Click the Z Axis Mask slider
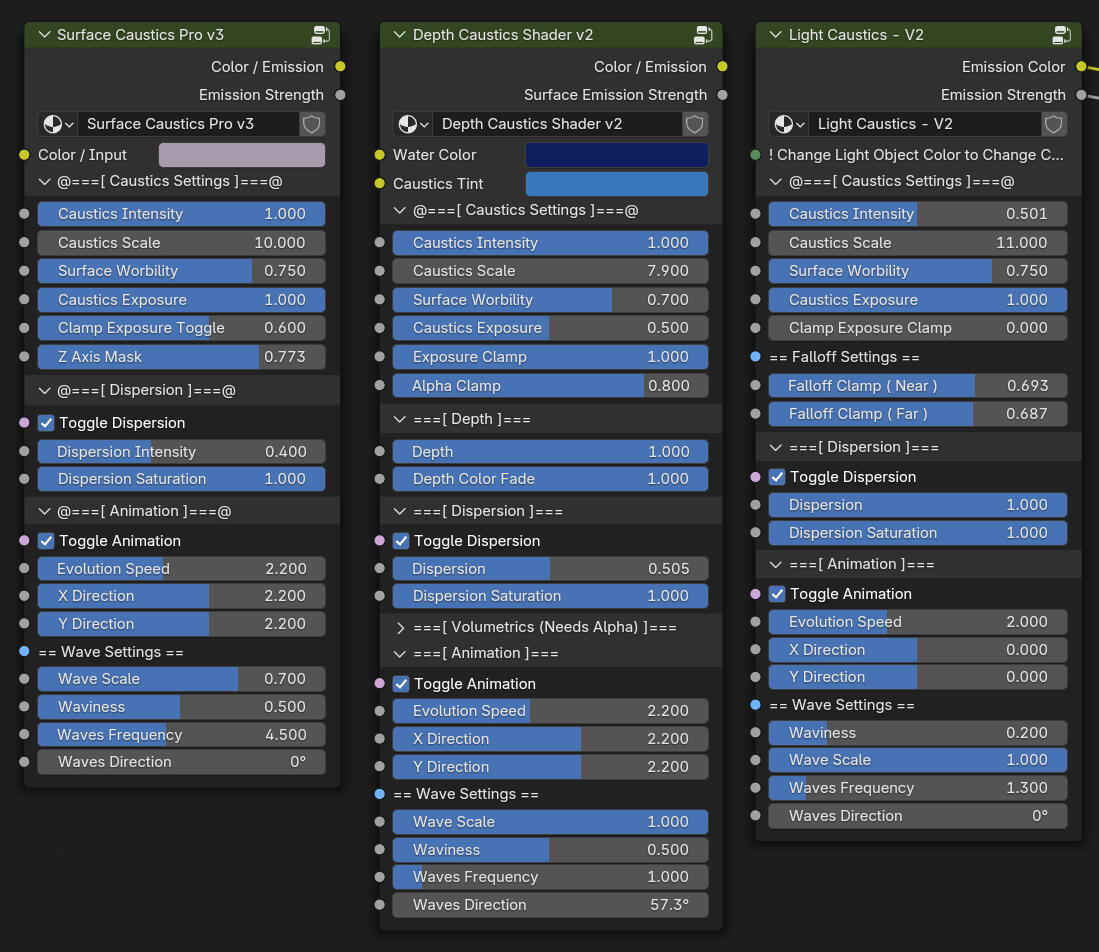Viewport: 1099px width, 952px height. coord(181,357)
